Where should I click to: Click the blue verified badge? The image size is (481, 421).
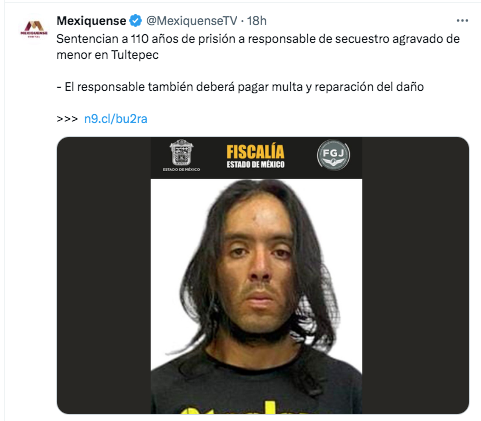[136, 21]
